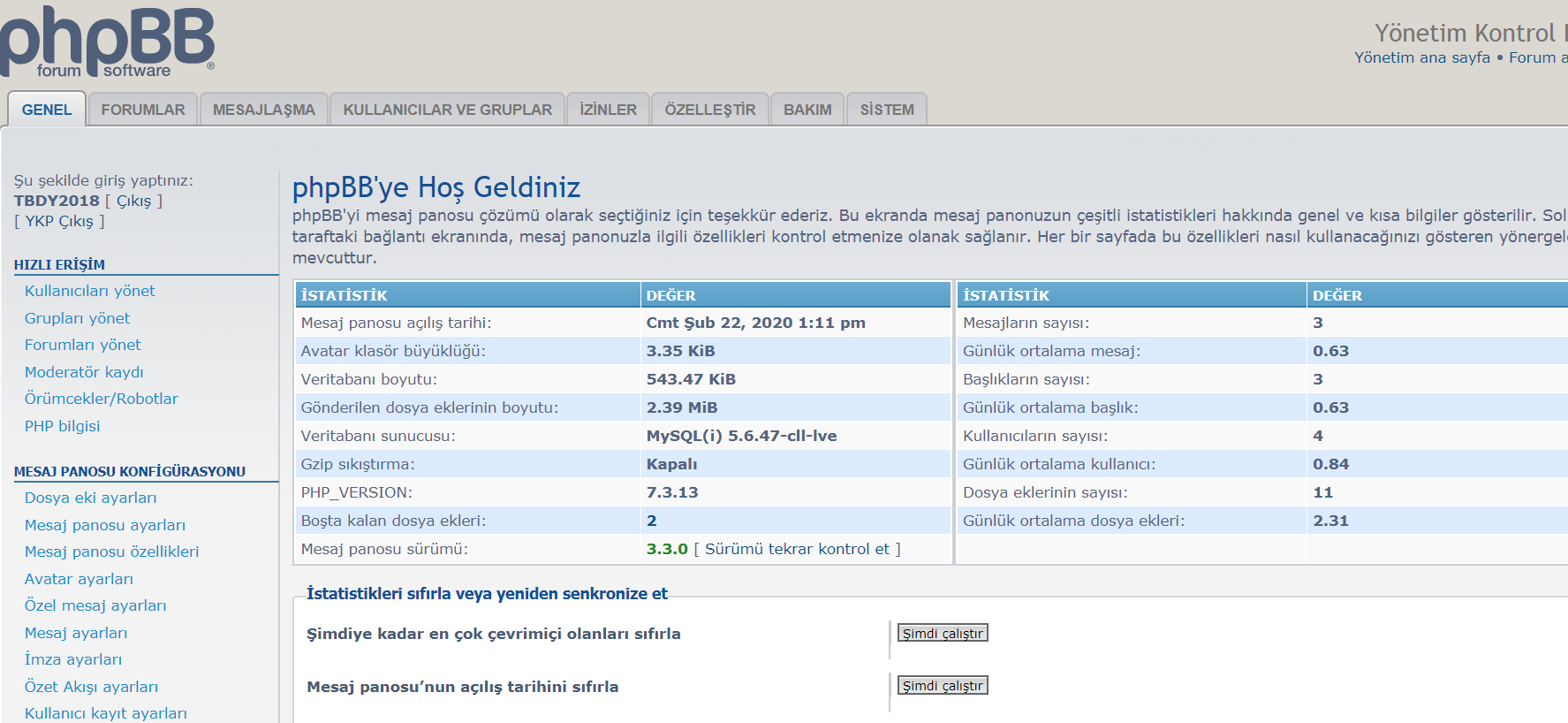Click the Avatar klasör büyüklüğü value 3.35 KiB
This screenshot has height=723, width=1568.
(x=680, y=351)
